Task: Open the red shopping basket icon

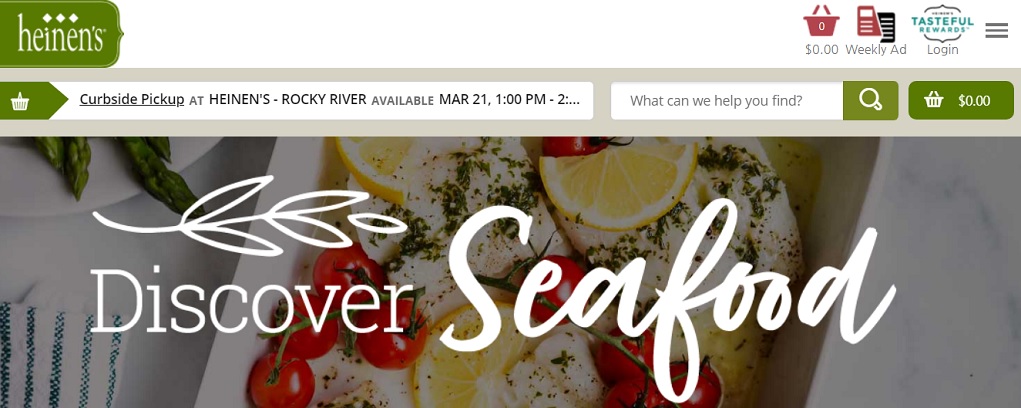Action: (821, 21)
